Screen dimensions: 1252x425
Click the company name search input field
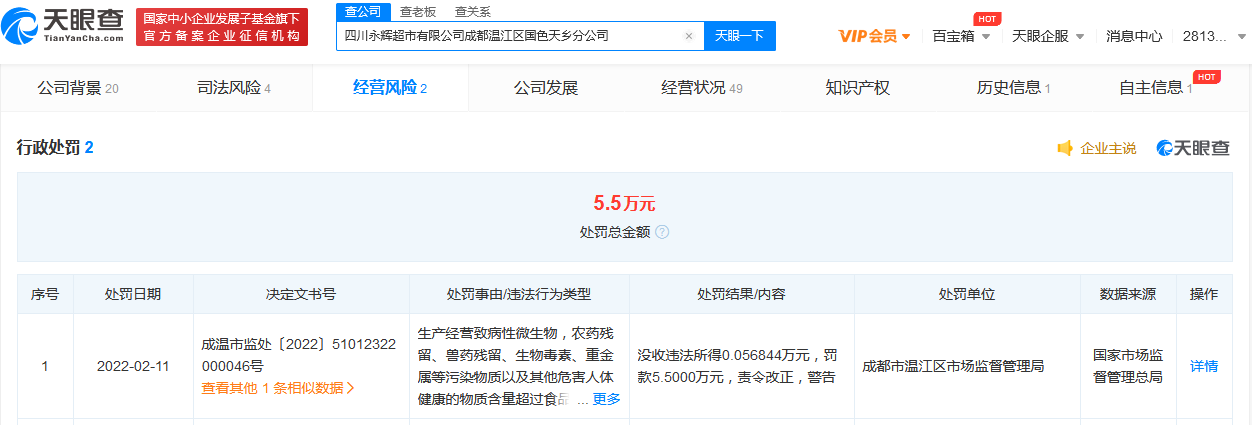pos(508,36)
